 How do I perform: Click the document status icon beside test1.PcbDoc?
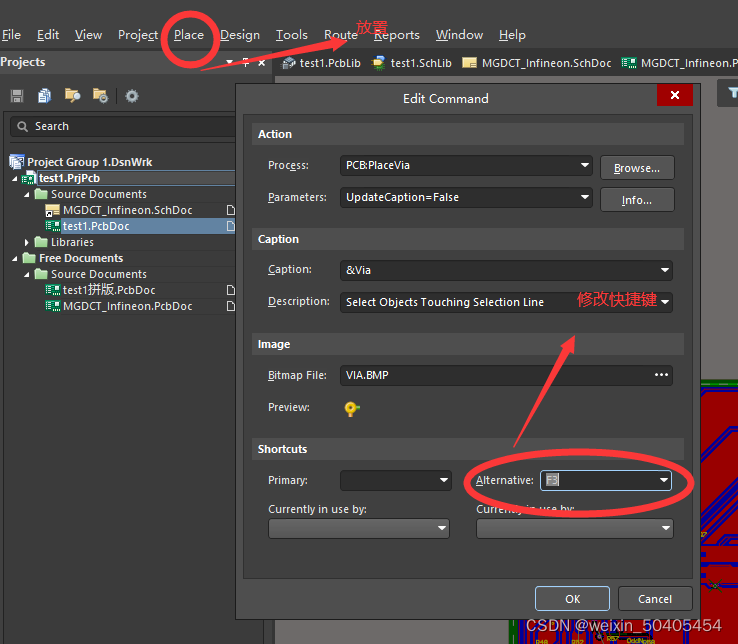231,226
